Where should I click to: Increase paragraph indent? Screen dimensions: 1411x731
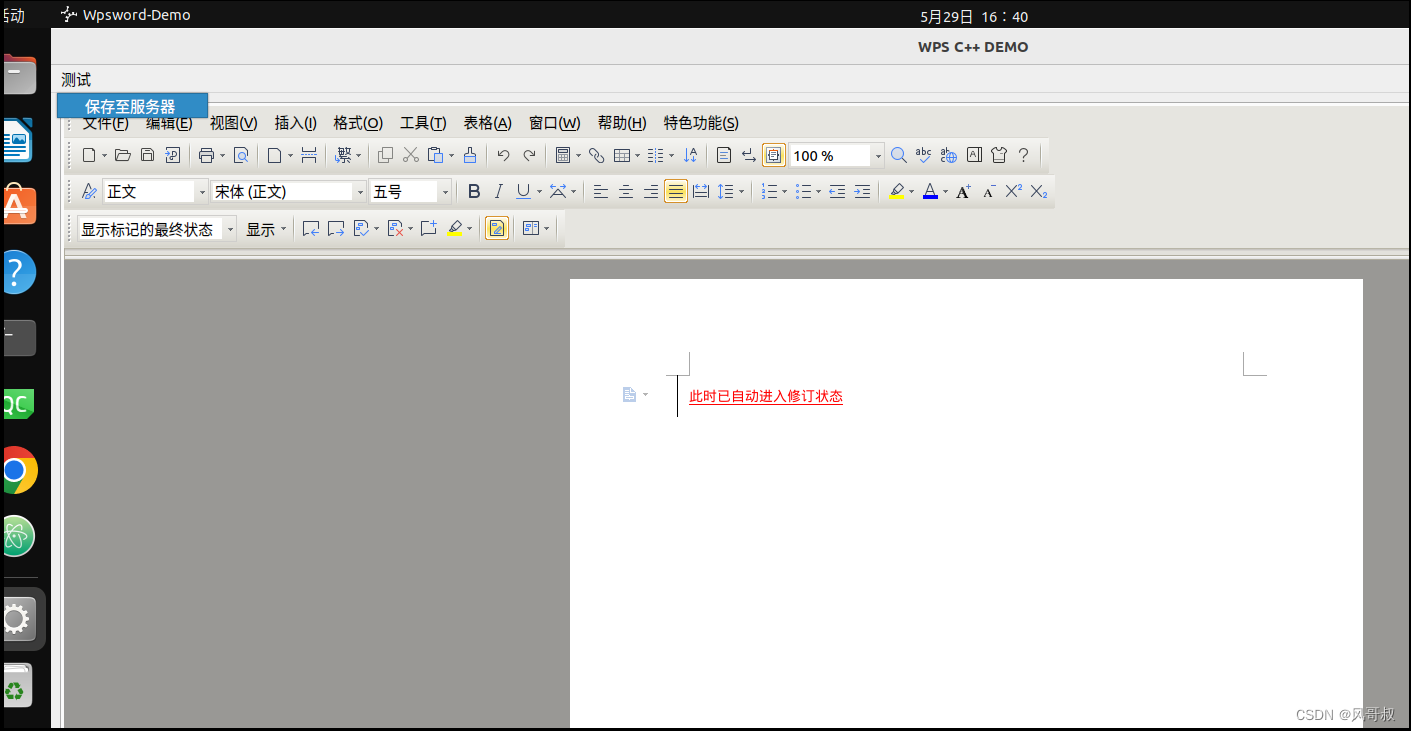[x=862, y=191]
